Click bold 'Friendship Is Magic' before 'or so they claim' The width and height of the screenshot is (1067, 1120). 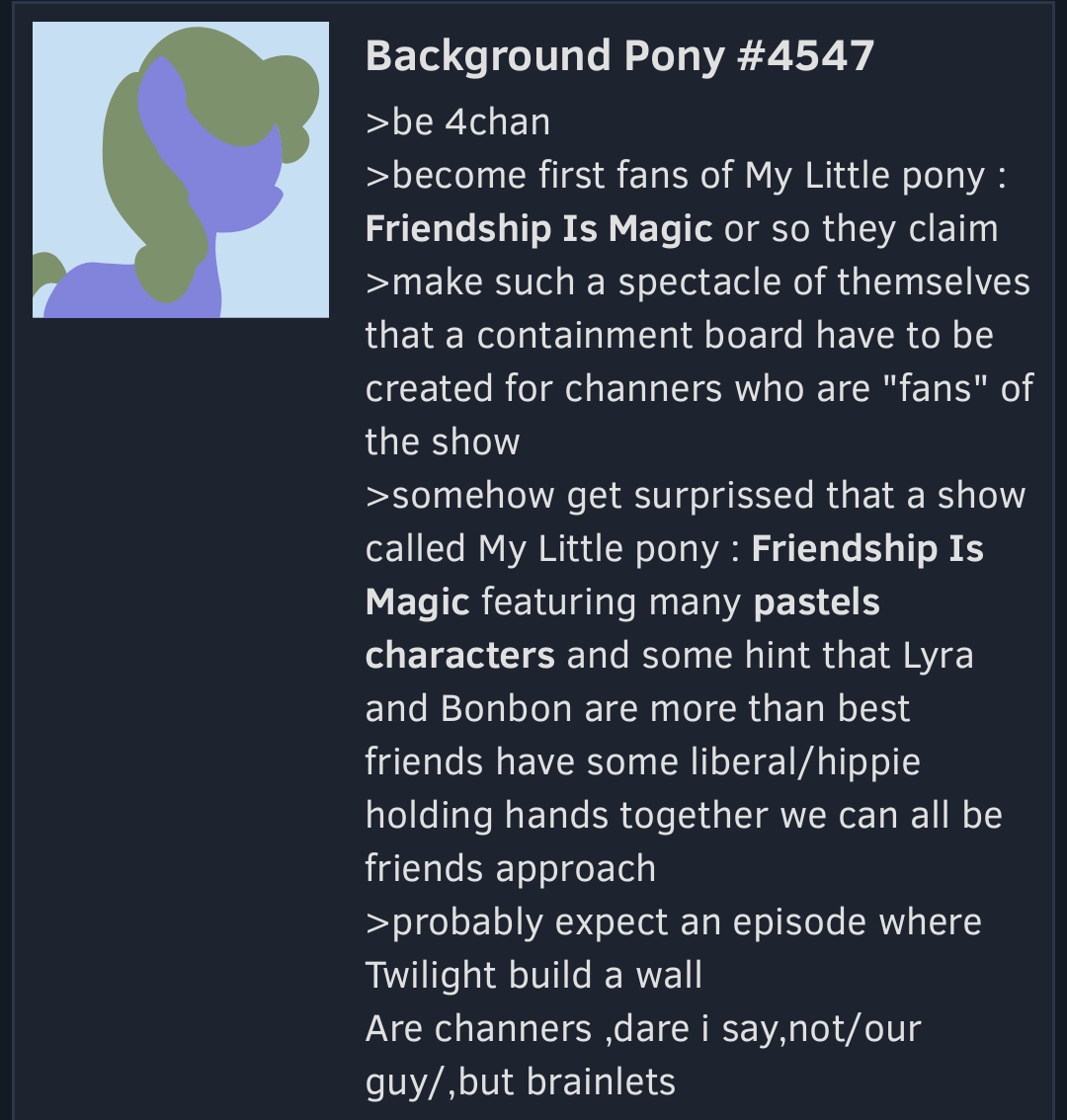pos(538,228)
